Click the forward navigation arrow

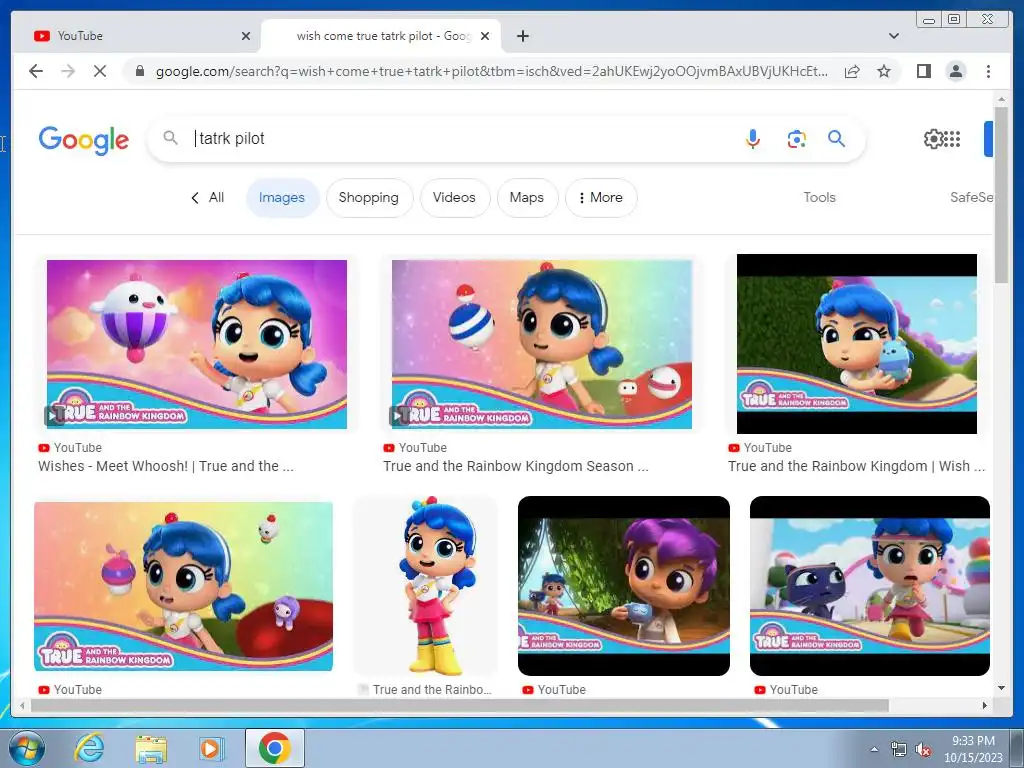coord(68,71)
